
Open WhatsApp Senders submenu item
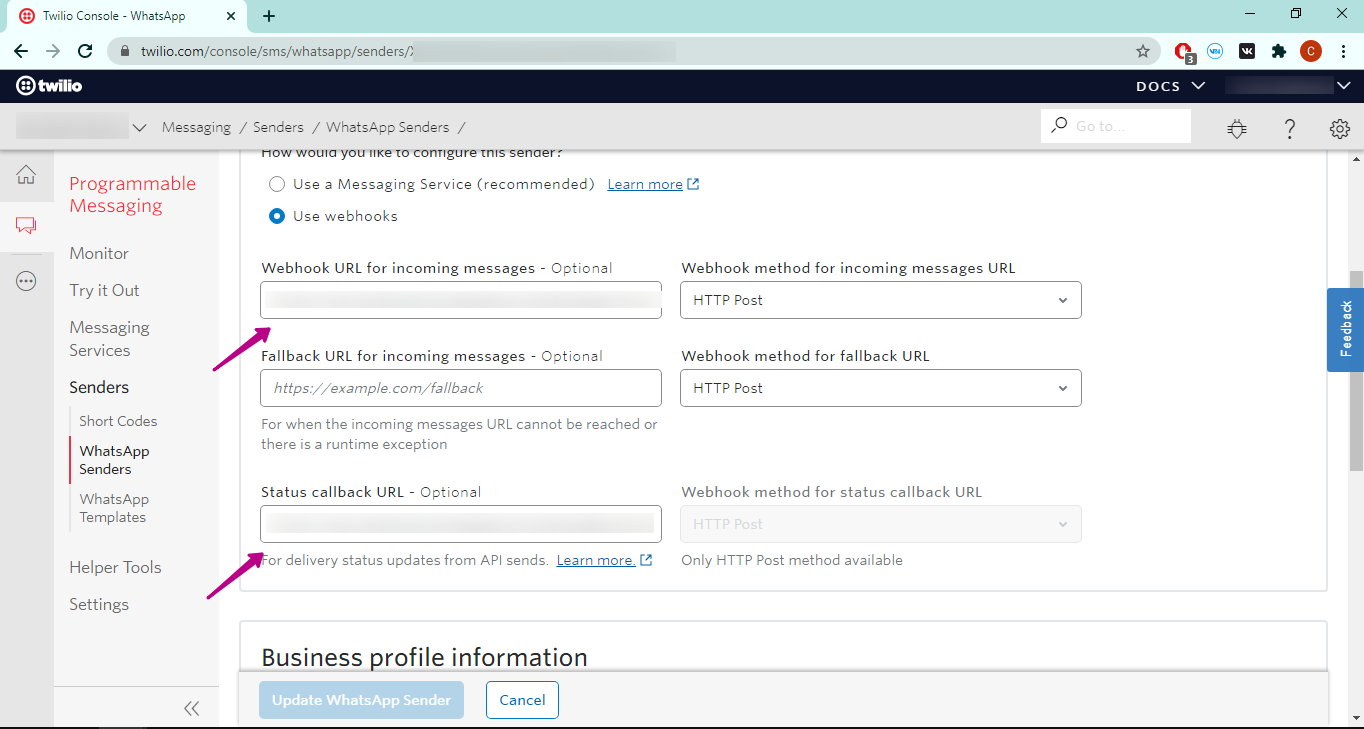click(x=114, y=460)
